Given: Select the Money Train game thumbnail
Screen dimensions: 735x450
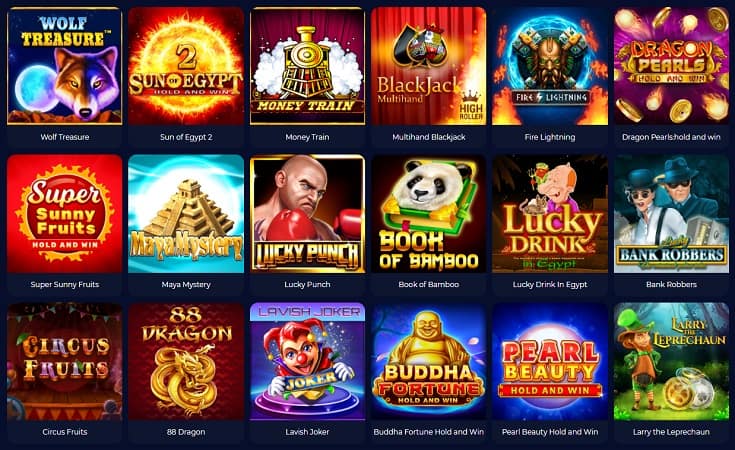Looking at the screenshot, I should (308, 66).
